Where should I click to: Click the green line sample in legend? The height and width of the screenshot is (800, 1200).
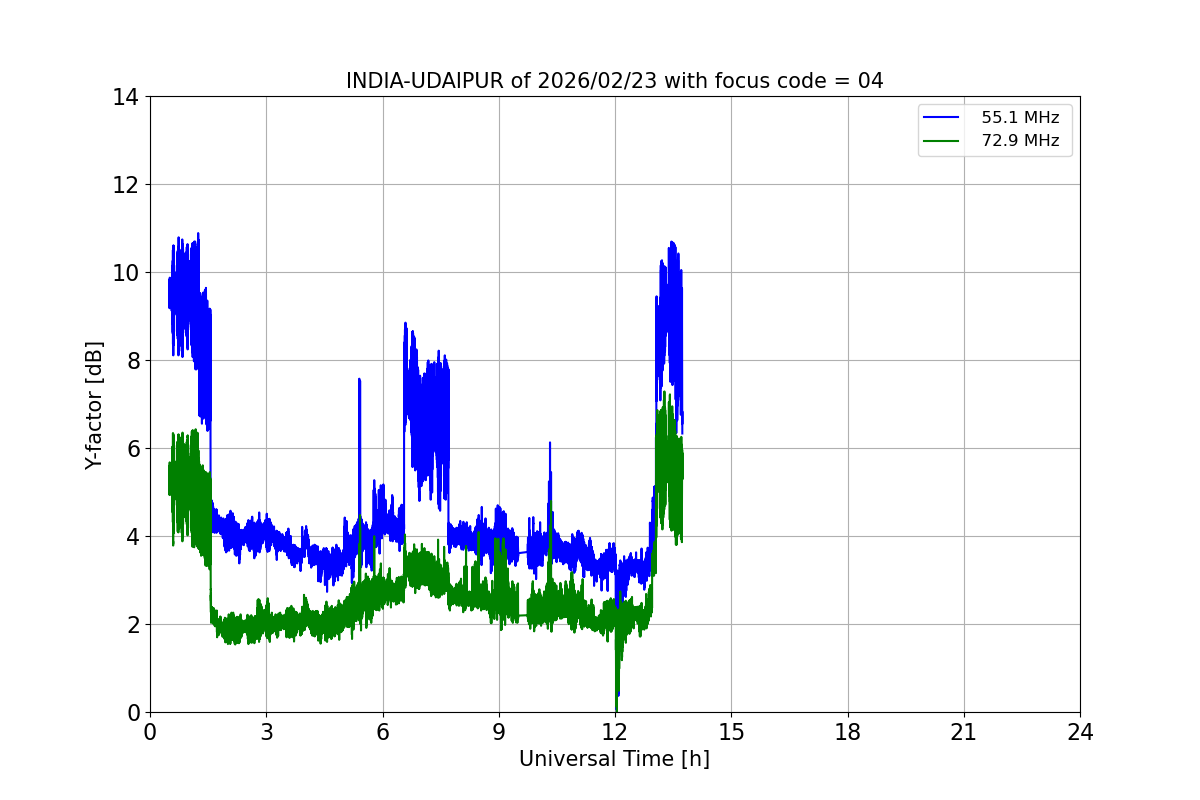click(941, 141)
